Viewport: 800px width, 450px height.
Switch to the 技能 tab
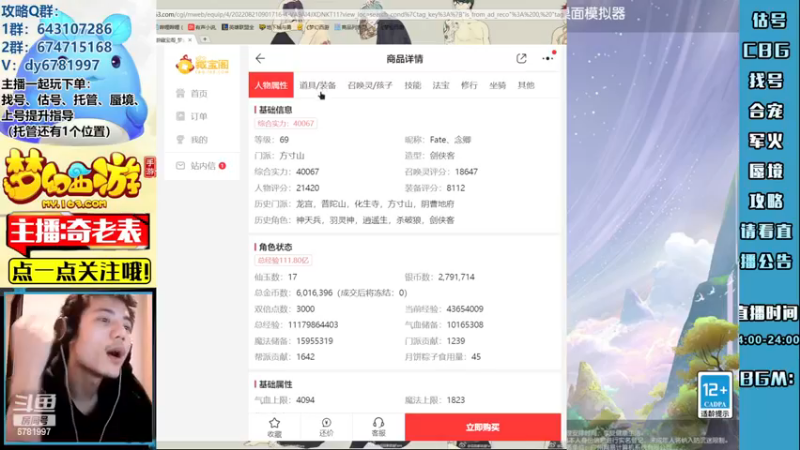pos(413,85)
